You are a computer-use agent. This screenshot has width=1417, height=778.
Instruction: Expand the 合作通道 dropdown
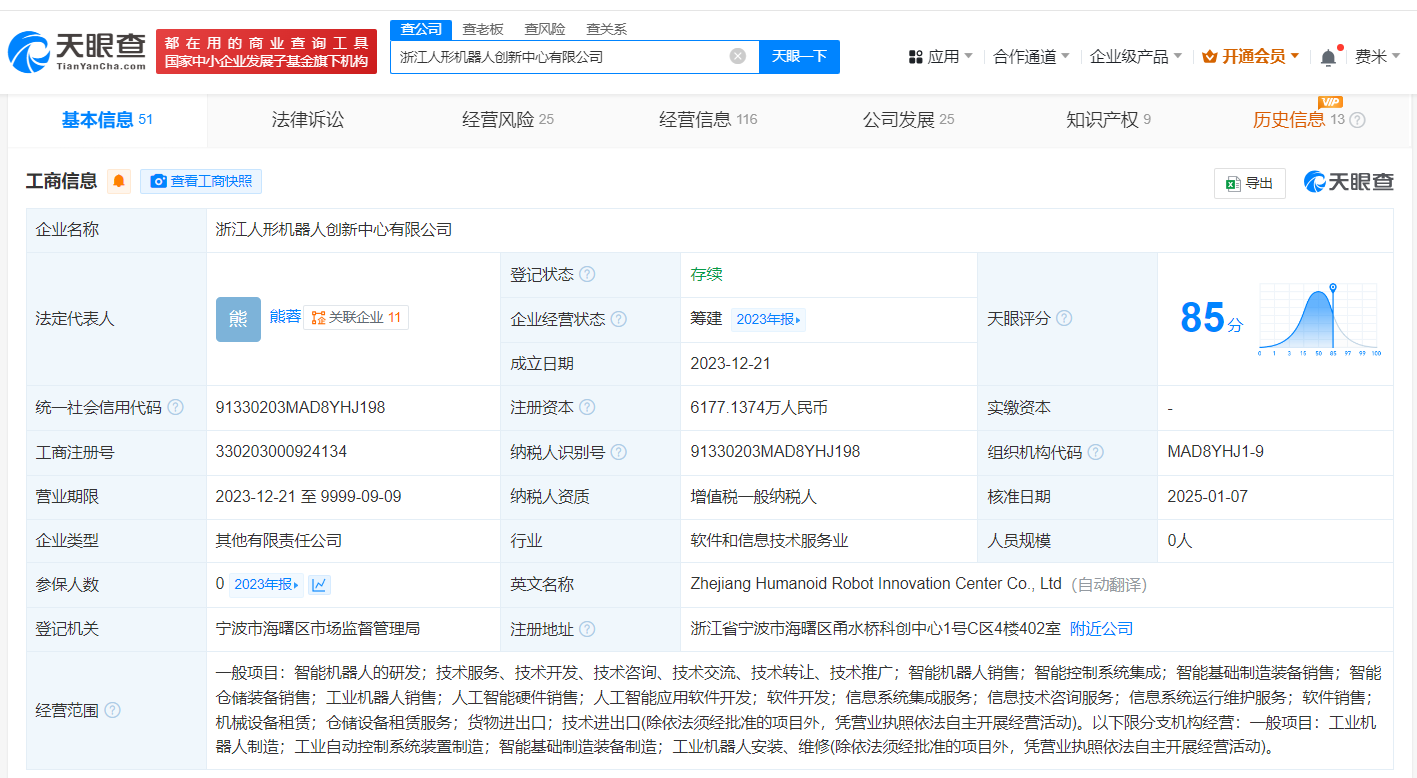coord(1031,57)
